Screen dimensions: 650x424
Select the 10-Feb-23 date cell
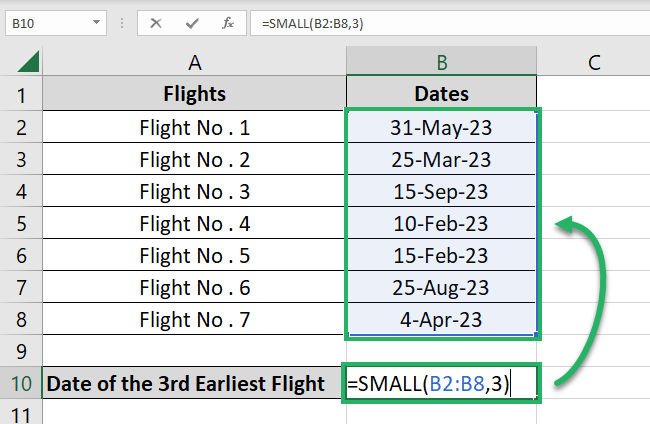pyautogui.click(x=443, y=223)
